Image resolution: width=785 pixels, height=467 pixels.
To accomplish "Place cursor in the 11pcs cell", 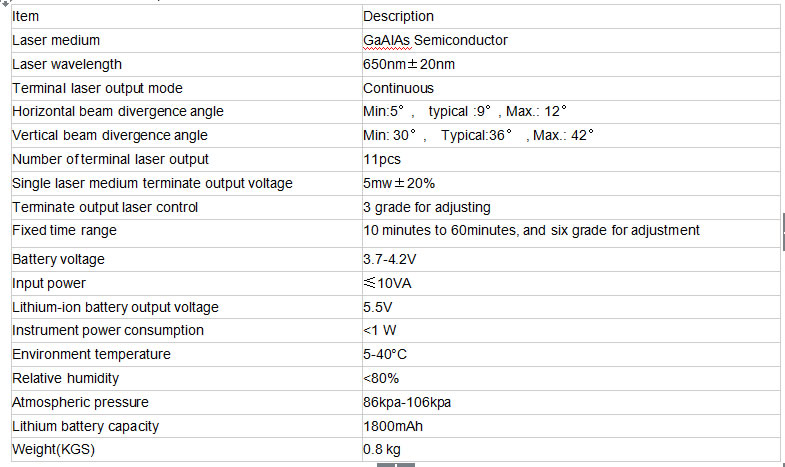I will 571,160.
